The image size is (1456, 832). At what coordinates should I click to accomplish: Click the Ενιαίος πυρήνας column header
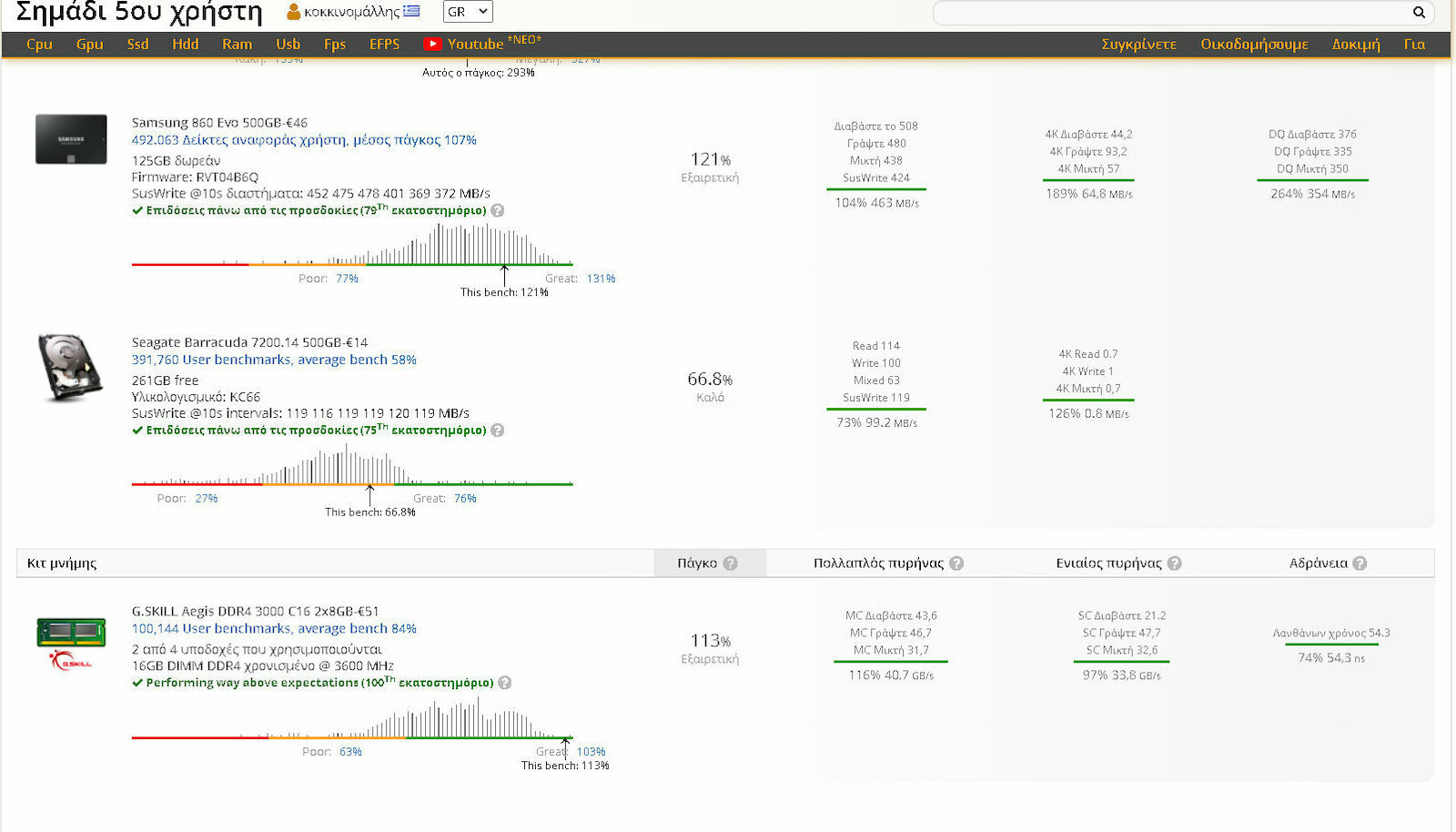(1108, 563)
